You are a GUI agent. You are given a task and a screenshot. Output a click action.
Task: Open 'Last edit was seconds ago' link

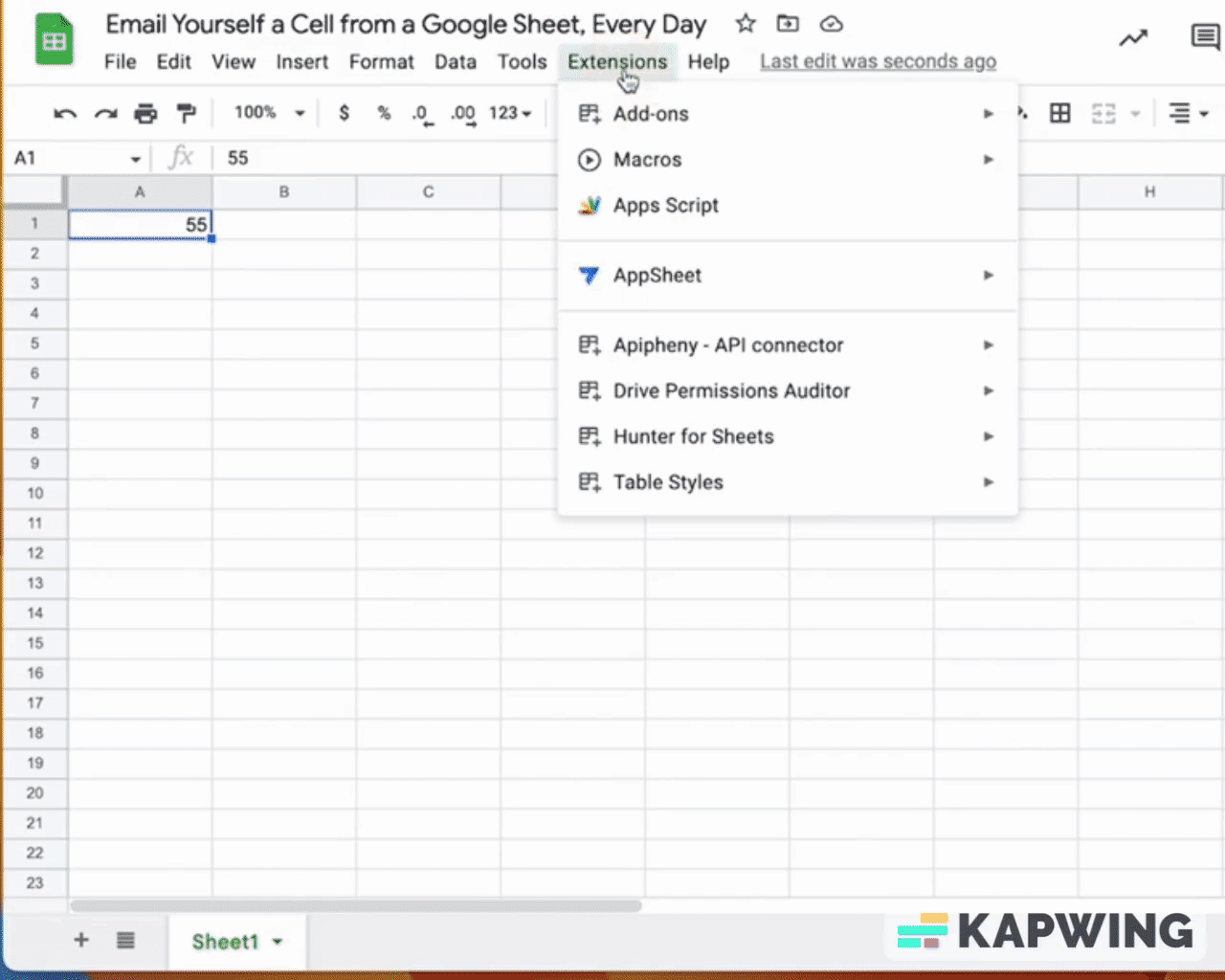[878, 61]
